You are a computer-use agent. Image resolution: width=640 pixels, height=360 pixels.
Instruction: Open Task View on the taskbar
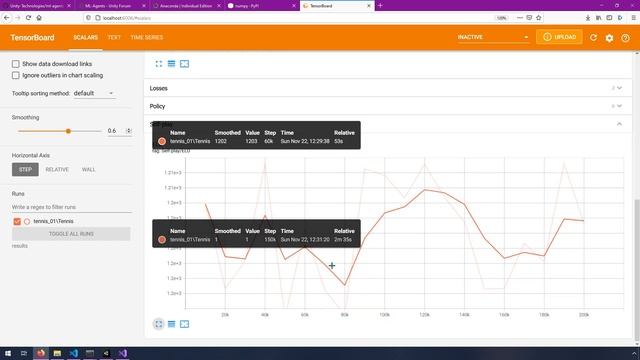pyautogui.click(x=24, y=353)
